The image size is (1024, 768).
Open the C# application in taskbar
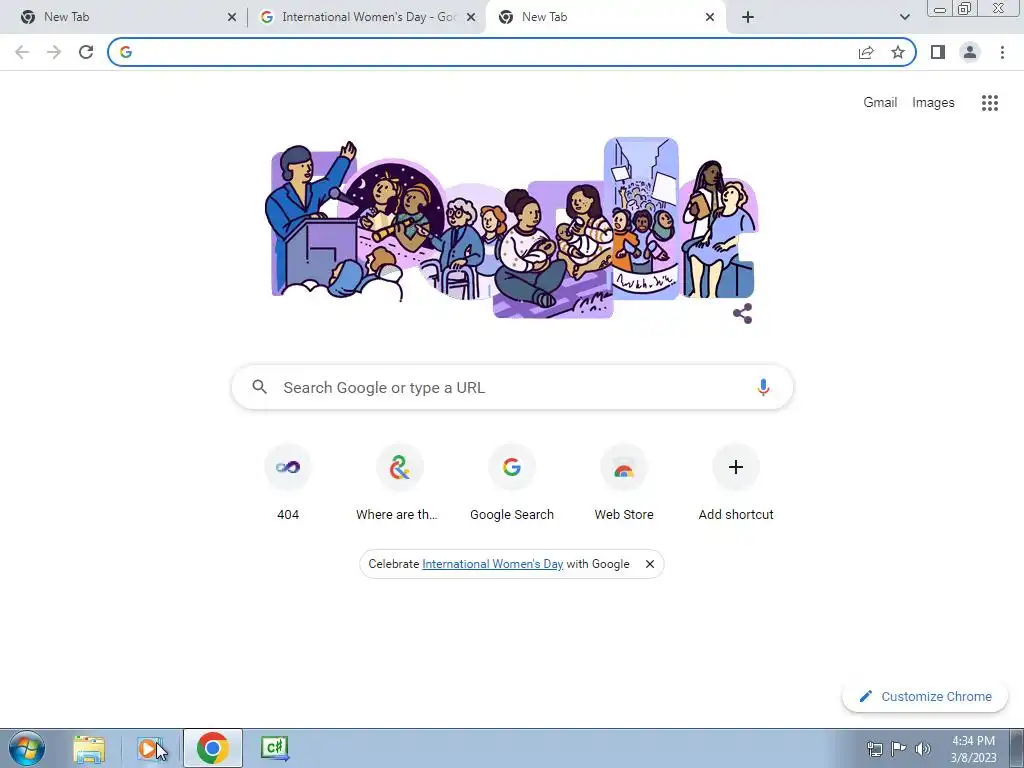(275, 748)
